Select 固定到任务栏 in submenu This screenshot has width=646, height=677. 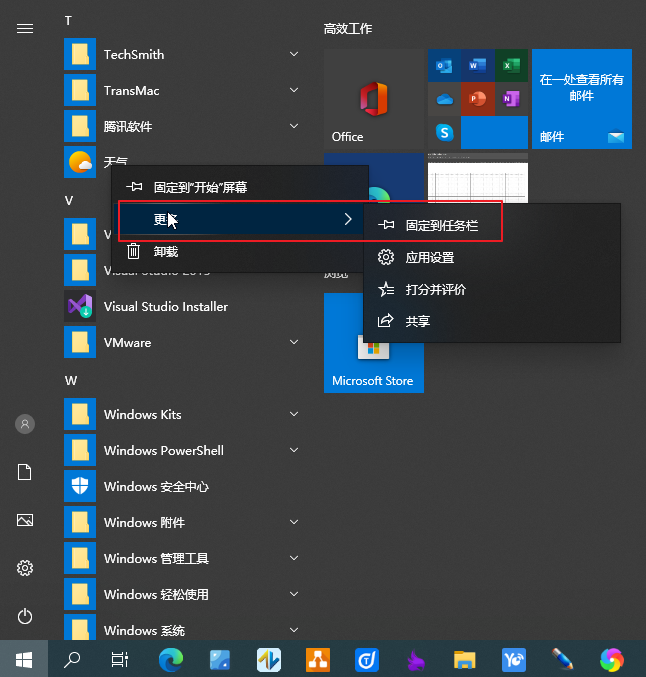tap(492, 225)
